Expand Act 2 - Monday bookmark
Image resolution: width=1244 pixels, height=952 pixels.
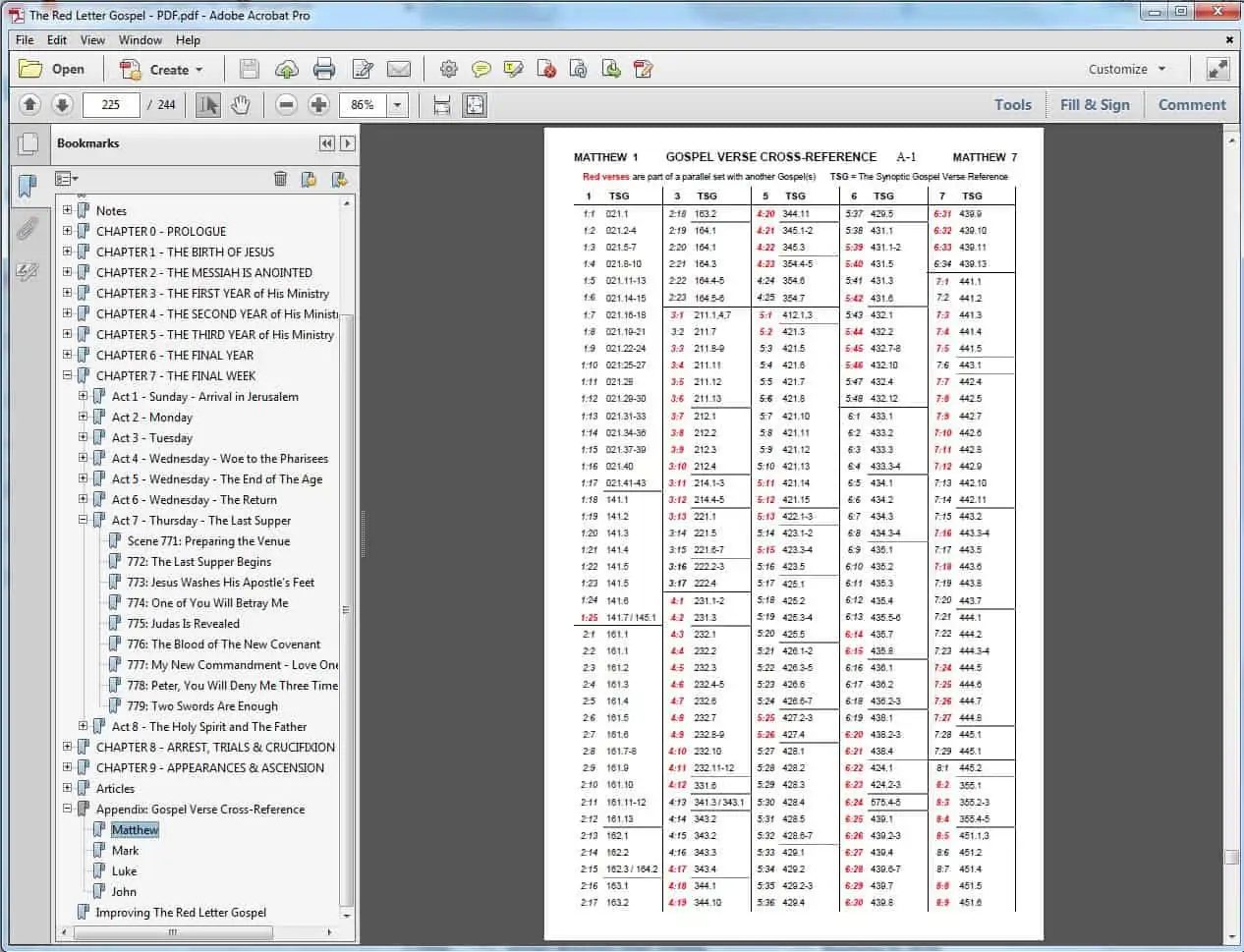point(83,417)
